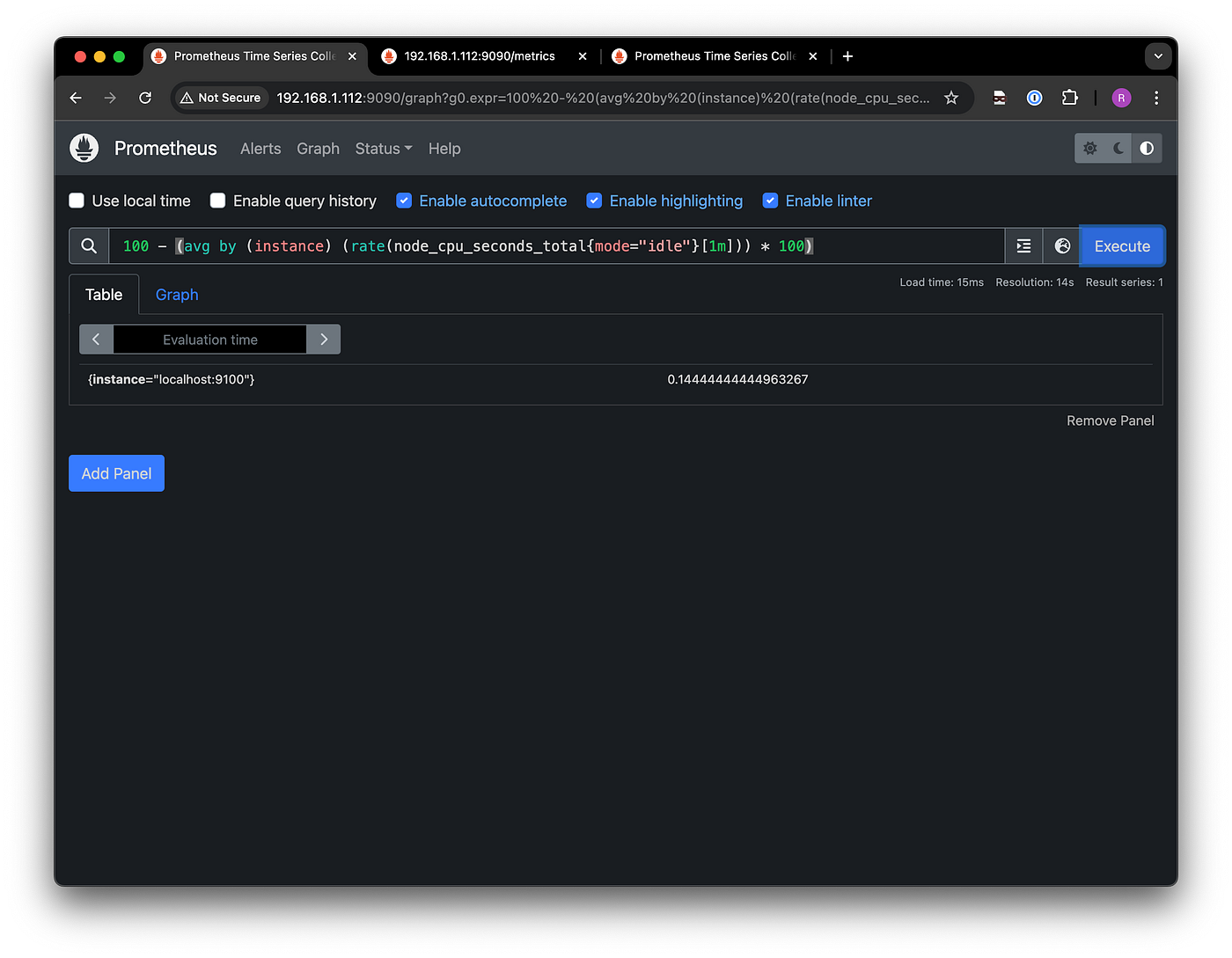Go back with browser back arrow

pos(76,98)
